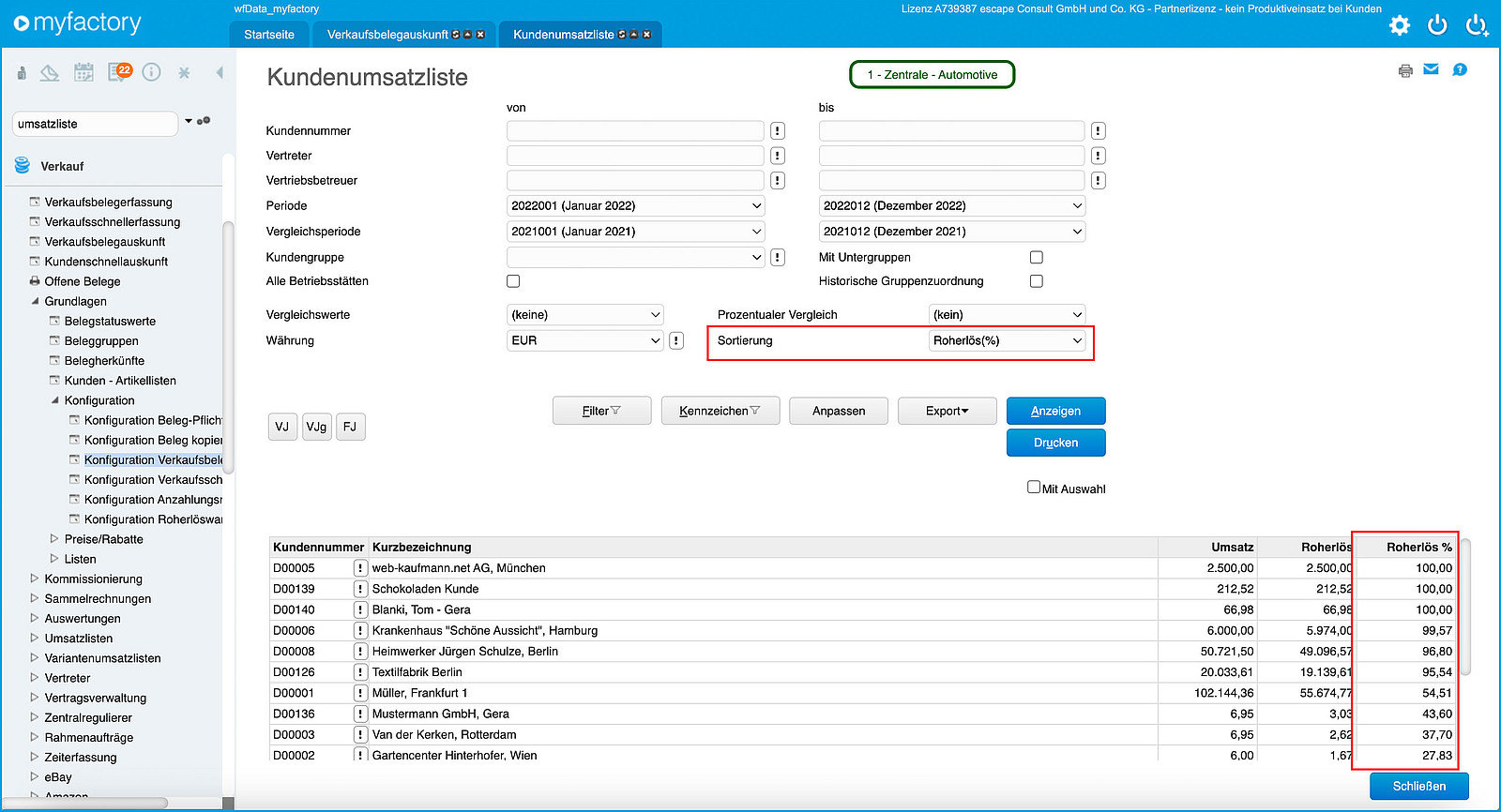Screen dimensions: 1501x812
Task: Click the exclamation lookup beside Kundengruppe
Action: 778,257
